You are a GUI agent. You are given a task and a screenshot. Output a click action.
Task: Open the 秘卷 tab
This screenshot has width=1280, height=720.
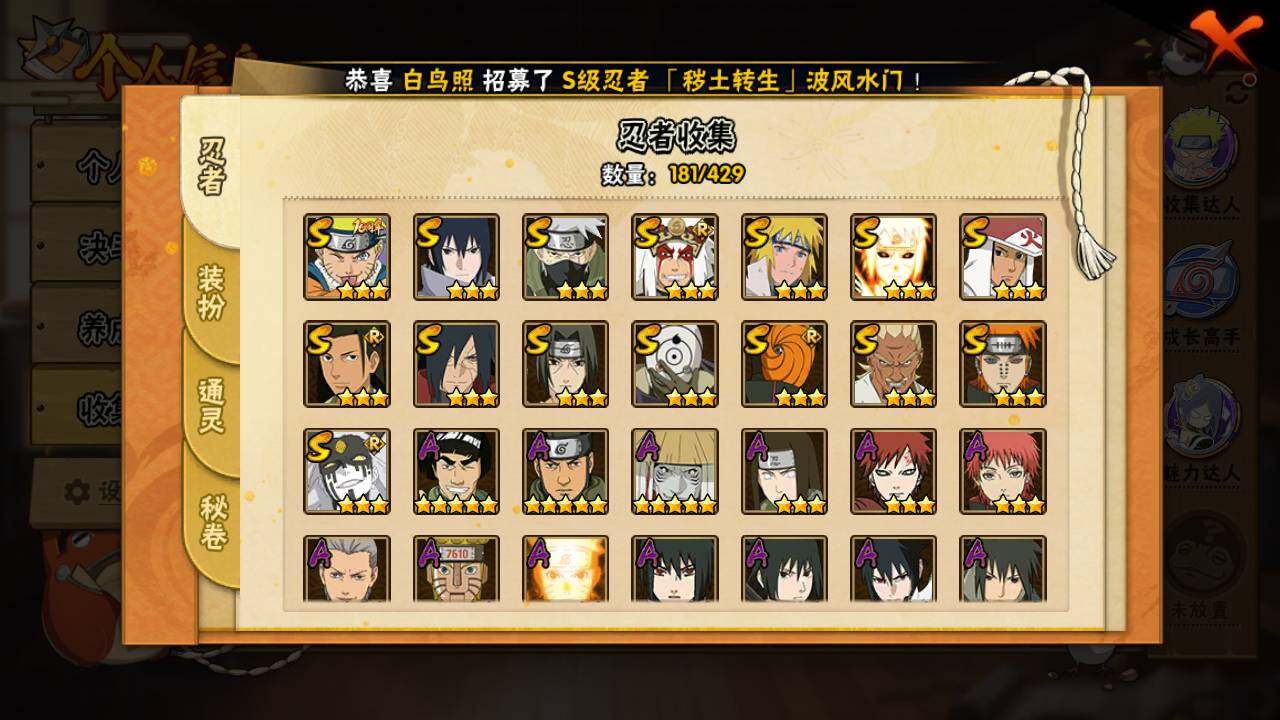tap(211, 520)
